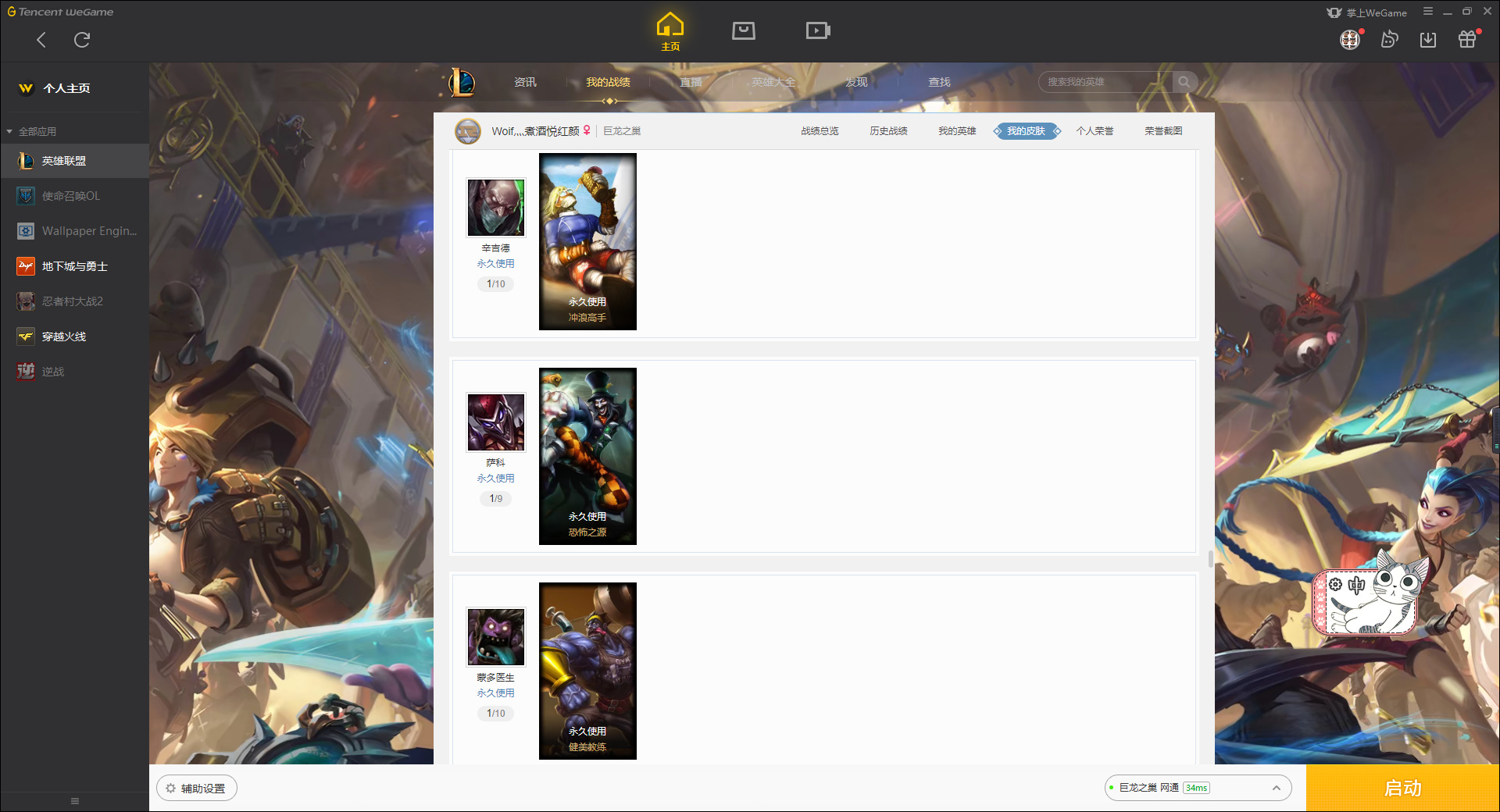Image resolution: width=1500 pixels, height=812 pixels.
Task: Open the 我的皮肤 sub-tab
Action: (1027, 131)
